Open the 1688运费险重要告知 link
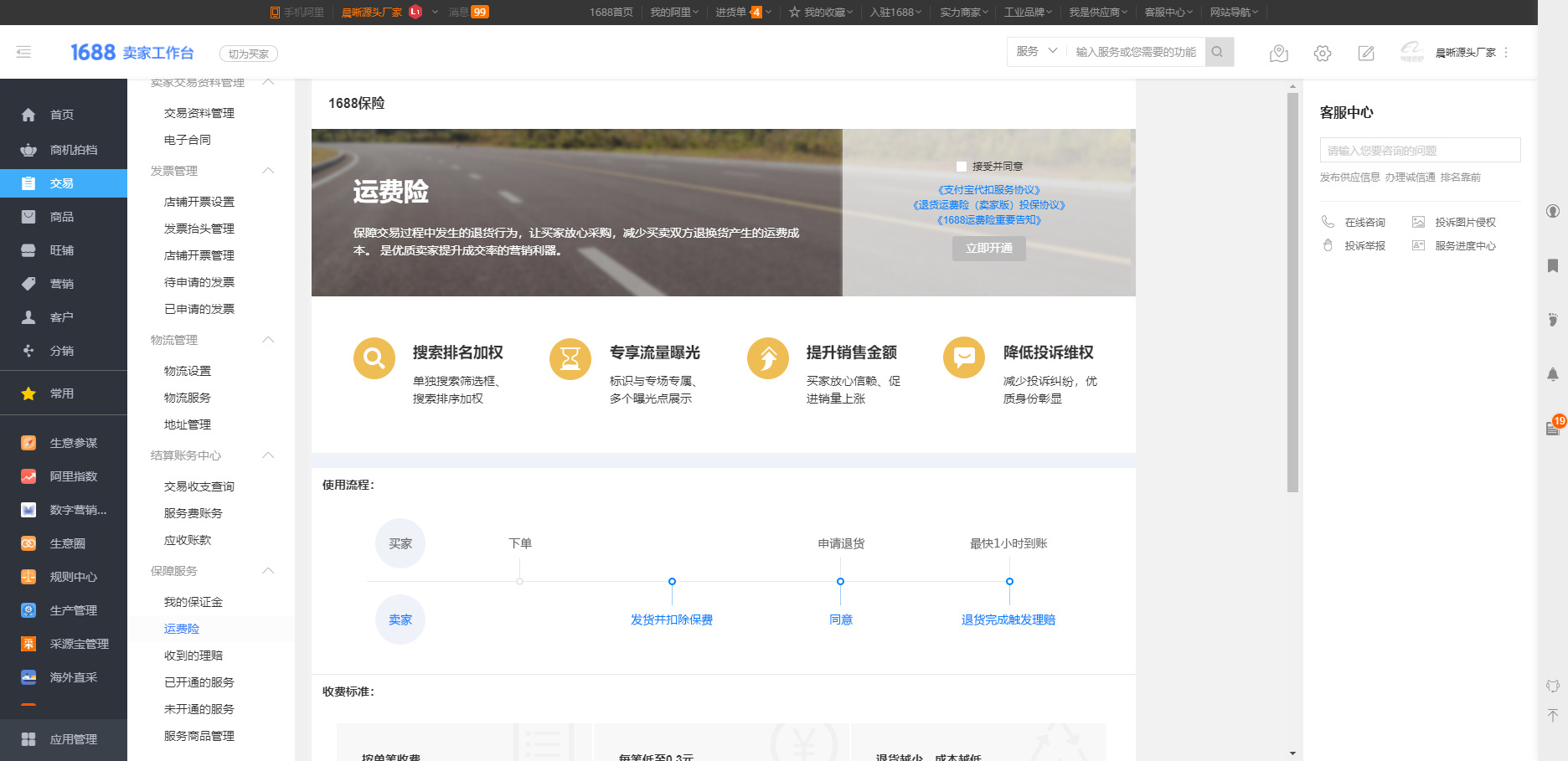1568x761 pixels. [989, 220]
